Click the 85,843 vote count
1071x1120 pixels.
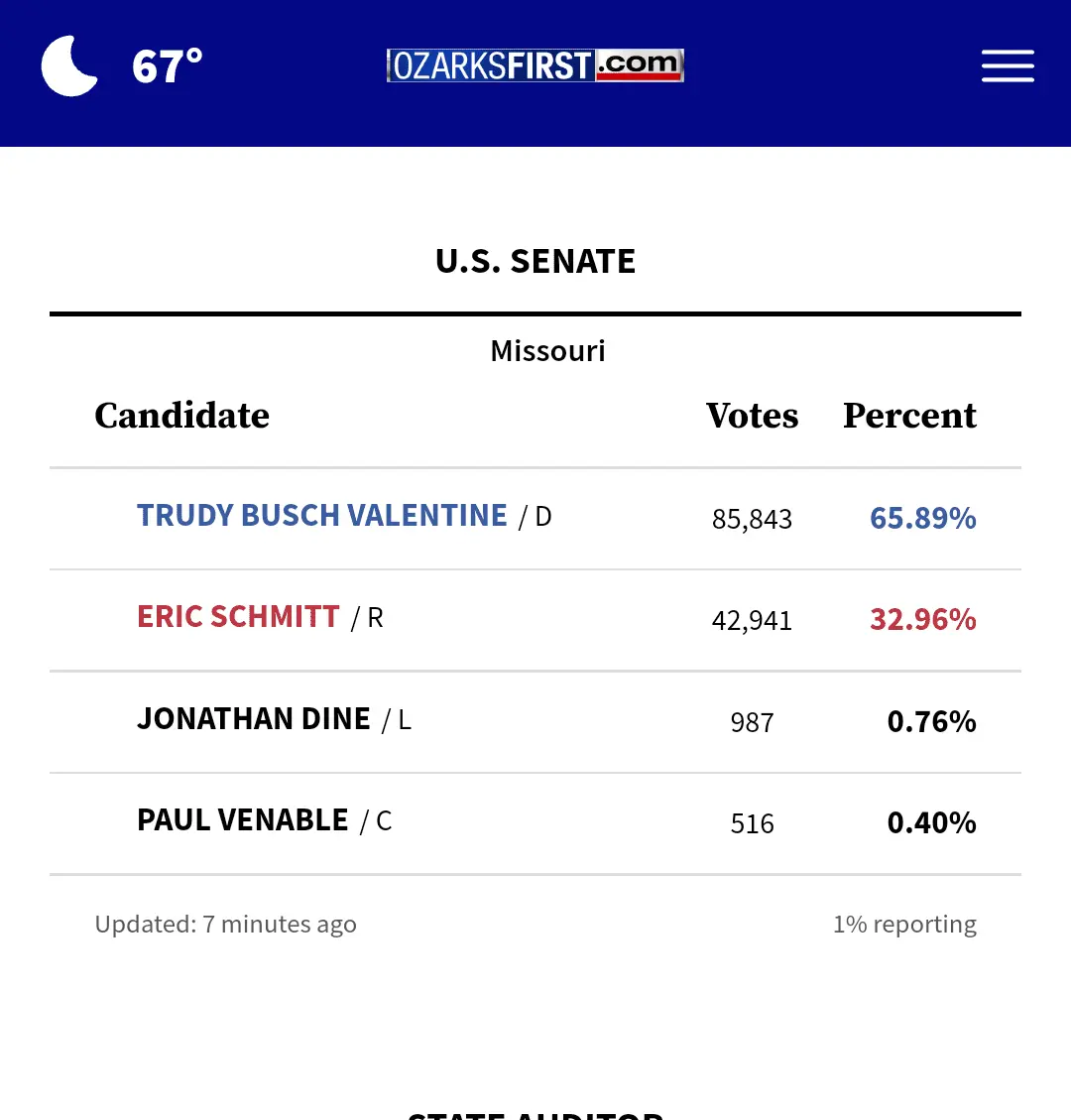pos(752,519)
